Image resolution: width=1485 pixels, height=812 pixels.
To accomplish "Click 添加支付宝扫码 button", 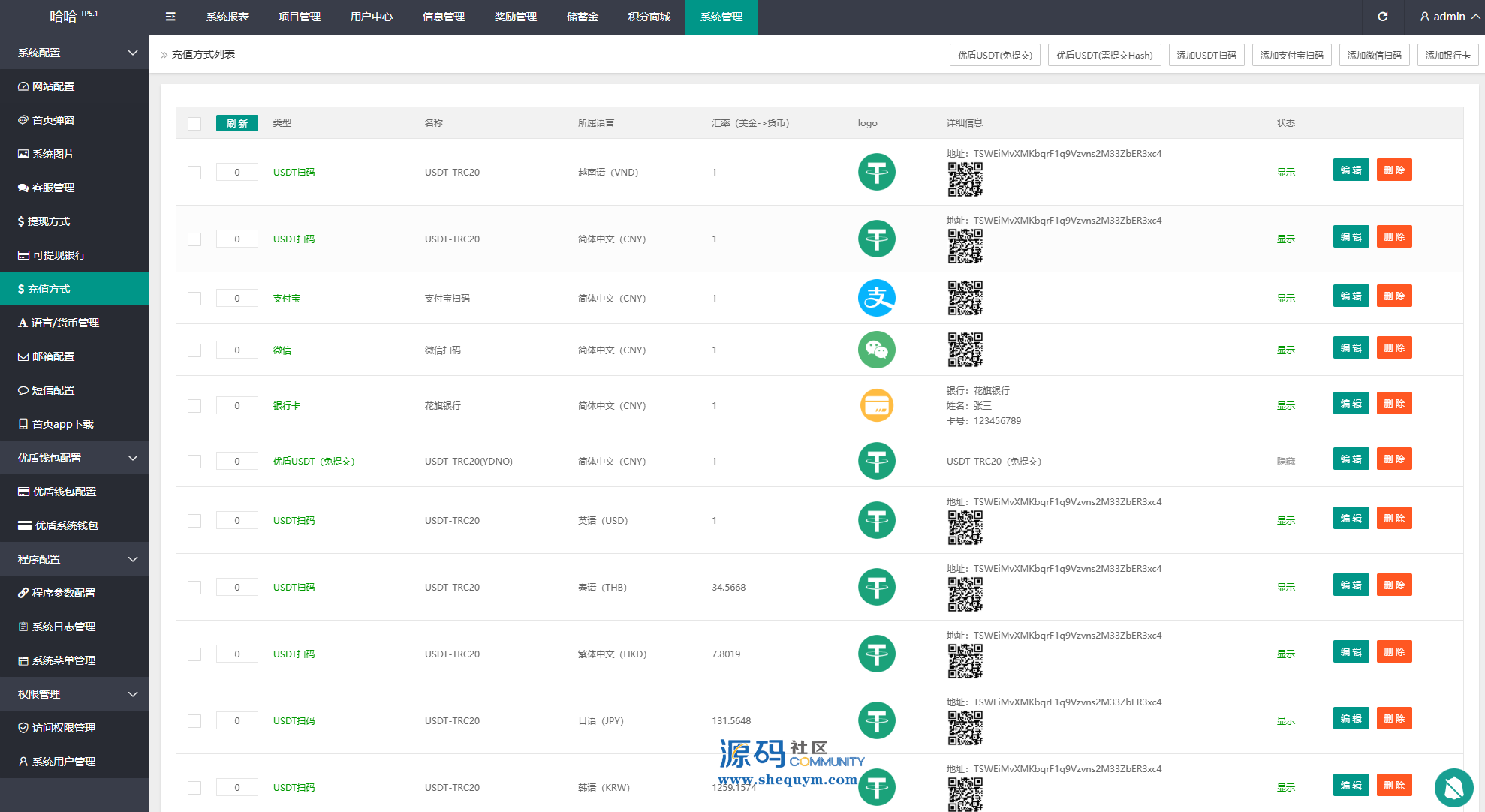I will click(1291, 55).
